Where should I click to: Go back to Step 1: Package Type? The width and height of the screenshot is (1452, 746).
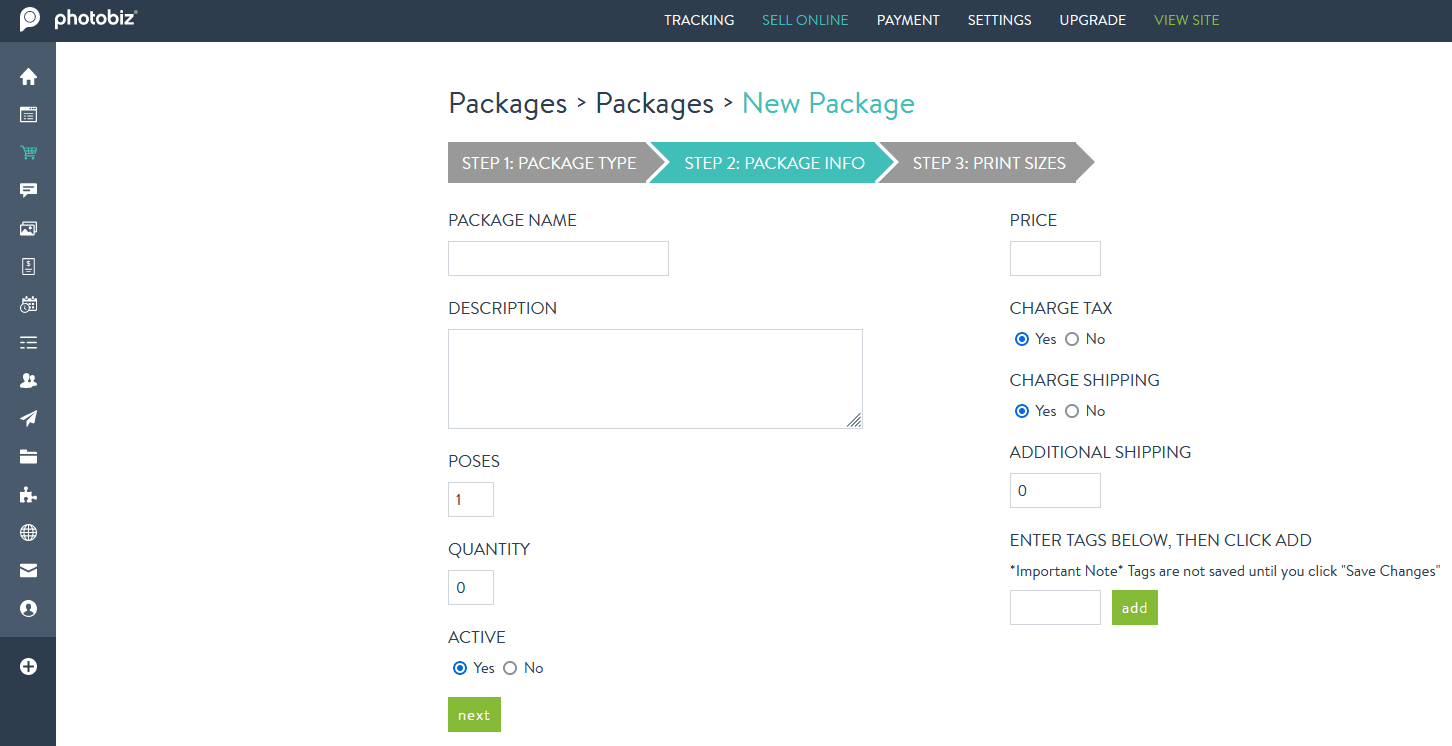[550, 162]
